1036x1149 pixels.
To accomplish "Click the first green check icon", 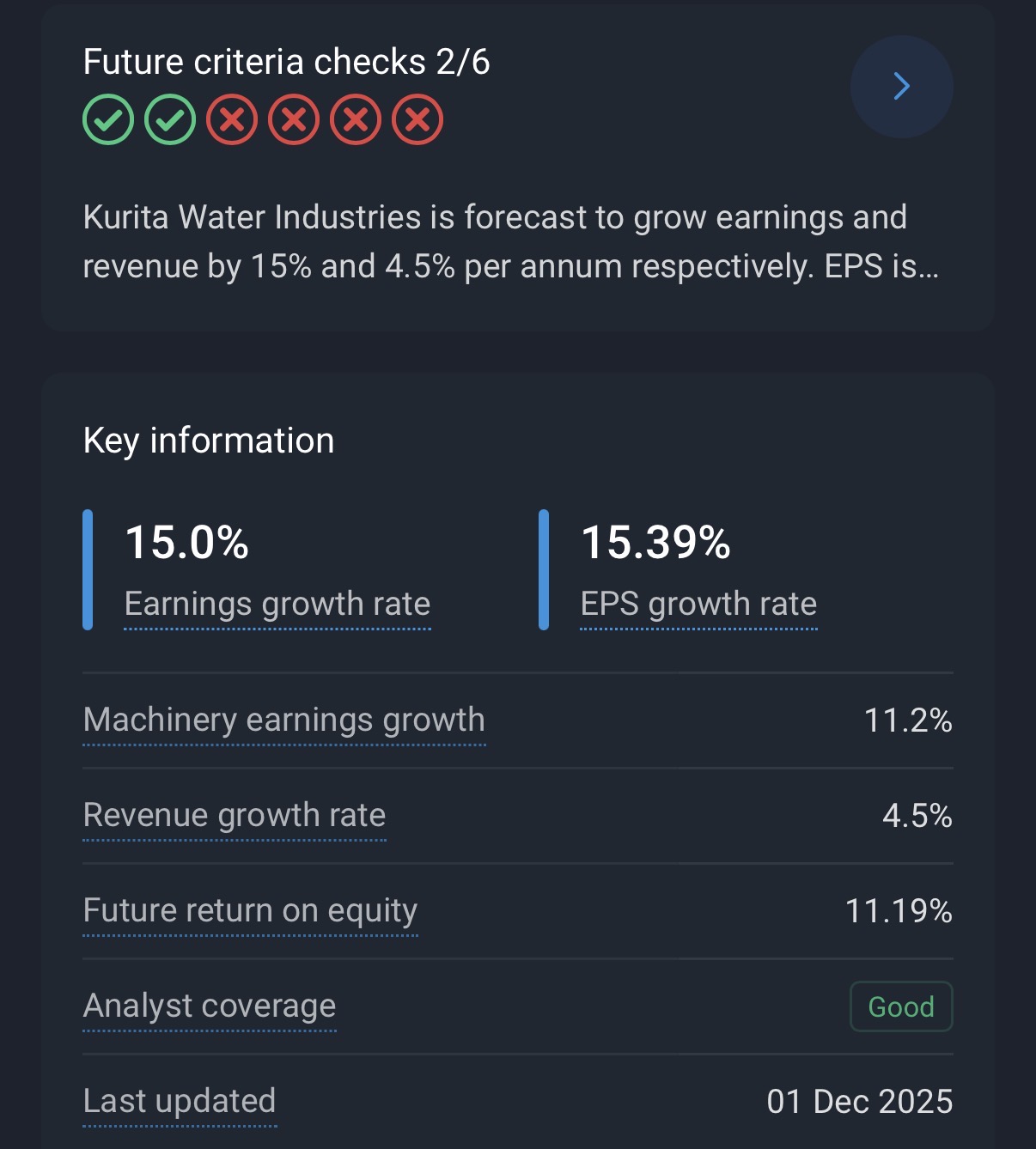I will pyautogui.click(x=108, y=119).
